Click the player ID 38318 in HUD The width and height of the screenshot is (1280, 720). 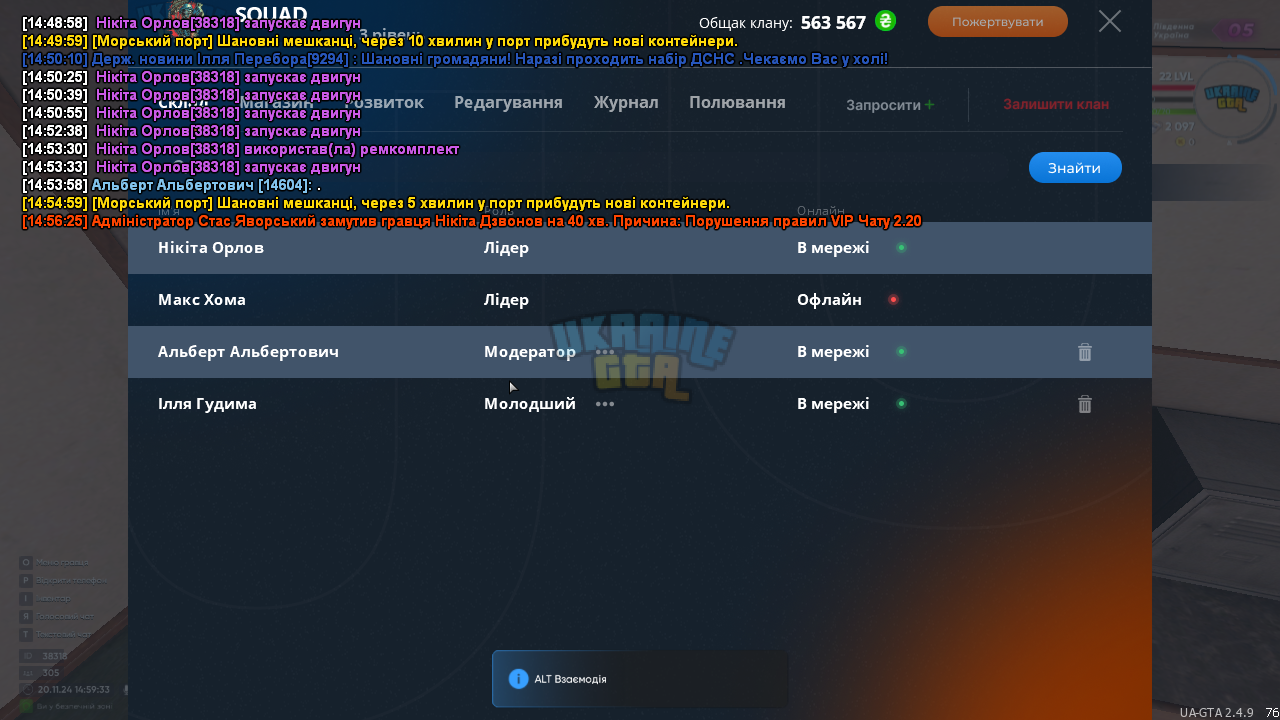coord(55,656)
